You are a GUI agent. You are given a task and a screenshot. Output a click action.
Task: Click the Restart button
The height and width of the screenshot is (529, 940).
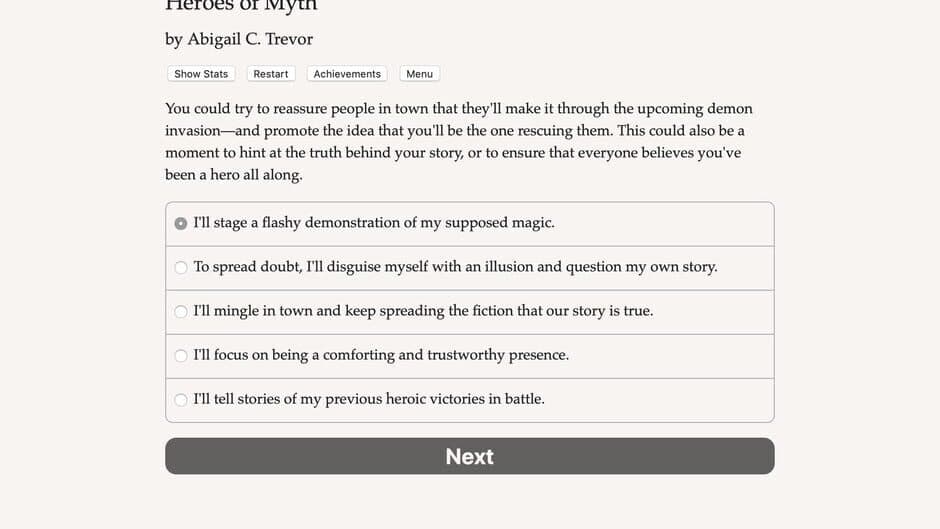point(270,74)
